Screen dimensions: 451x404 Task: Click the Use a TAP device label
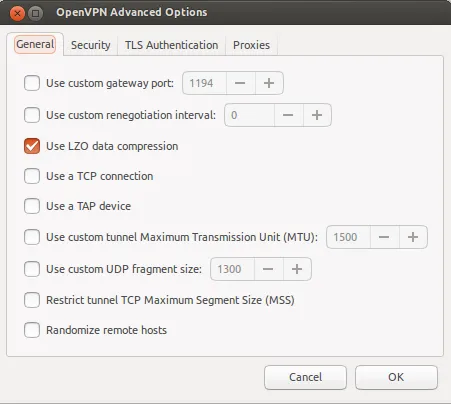(88, 206)
